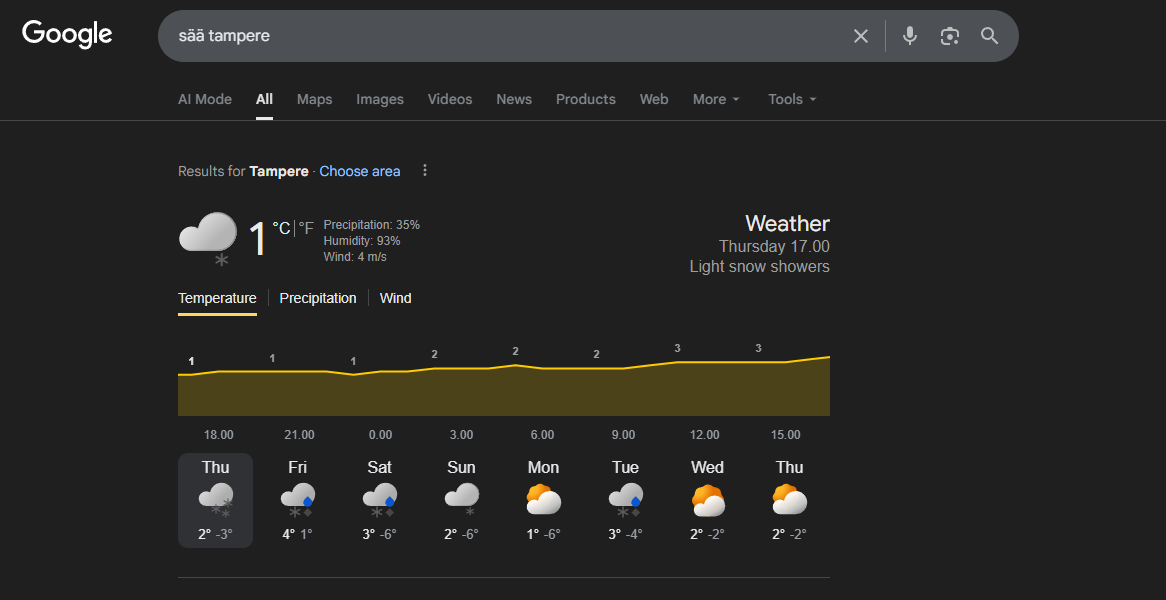Select Tue forecast sleet icon

coord(625,500)
